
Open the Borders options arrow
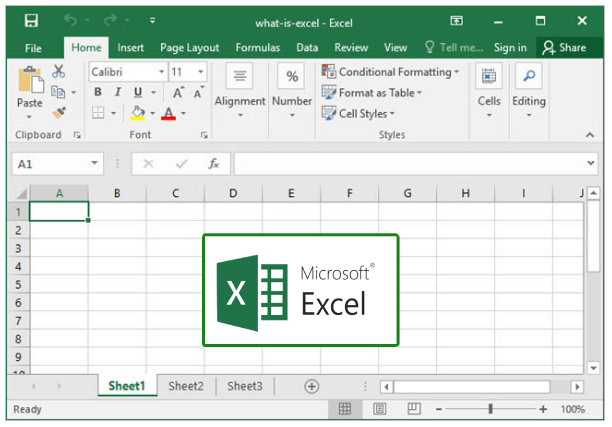(114, 114)
